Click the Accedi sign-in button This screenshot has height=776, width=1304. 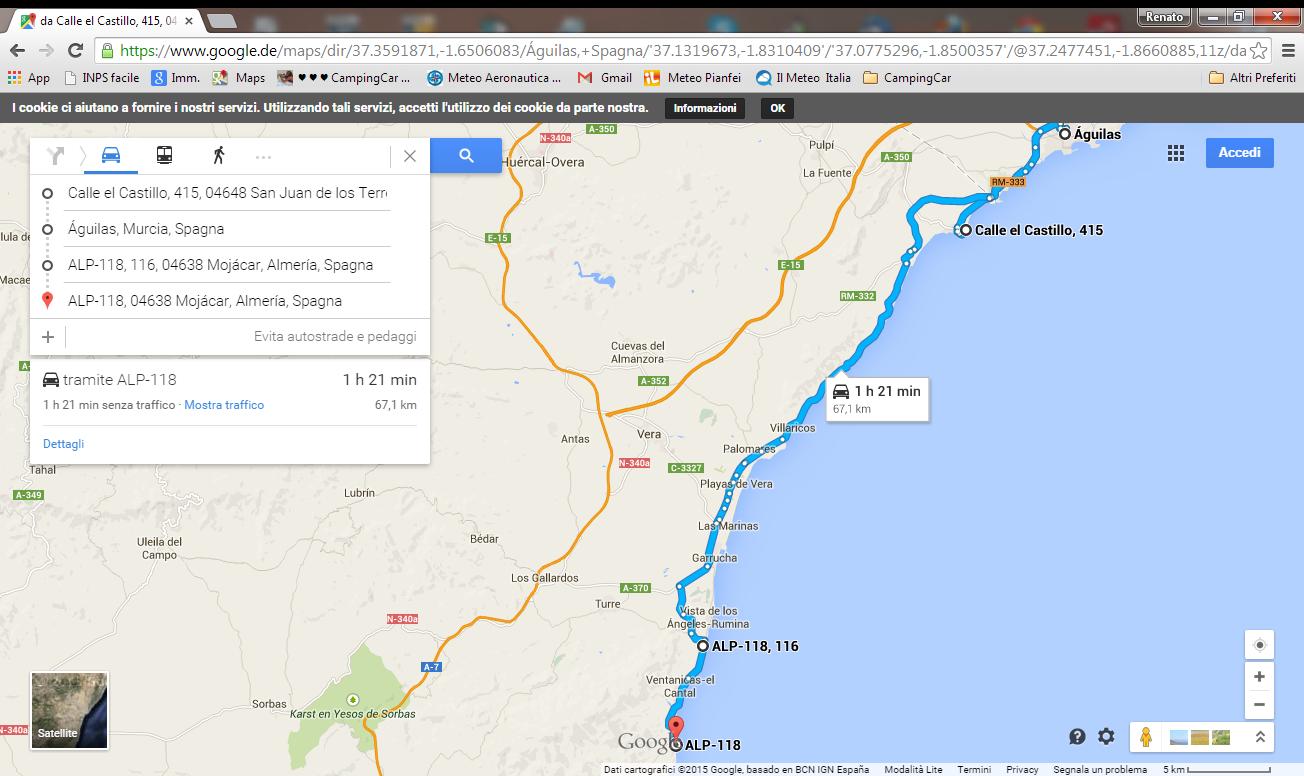(1240, 153)
